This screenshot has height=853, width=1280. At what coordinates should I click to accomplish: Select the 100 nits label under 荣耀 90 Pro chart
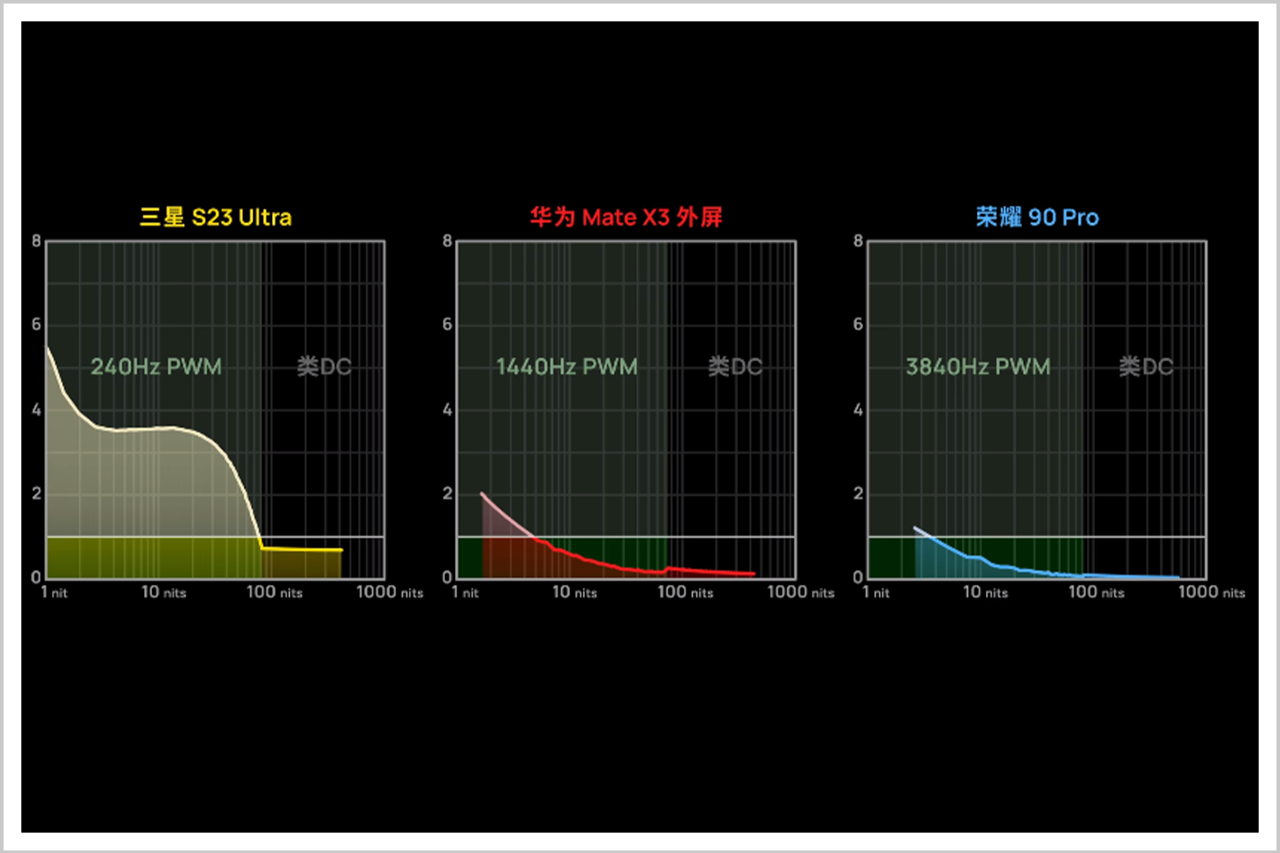pos(1096,592)
